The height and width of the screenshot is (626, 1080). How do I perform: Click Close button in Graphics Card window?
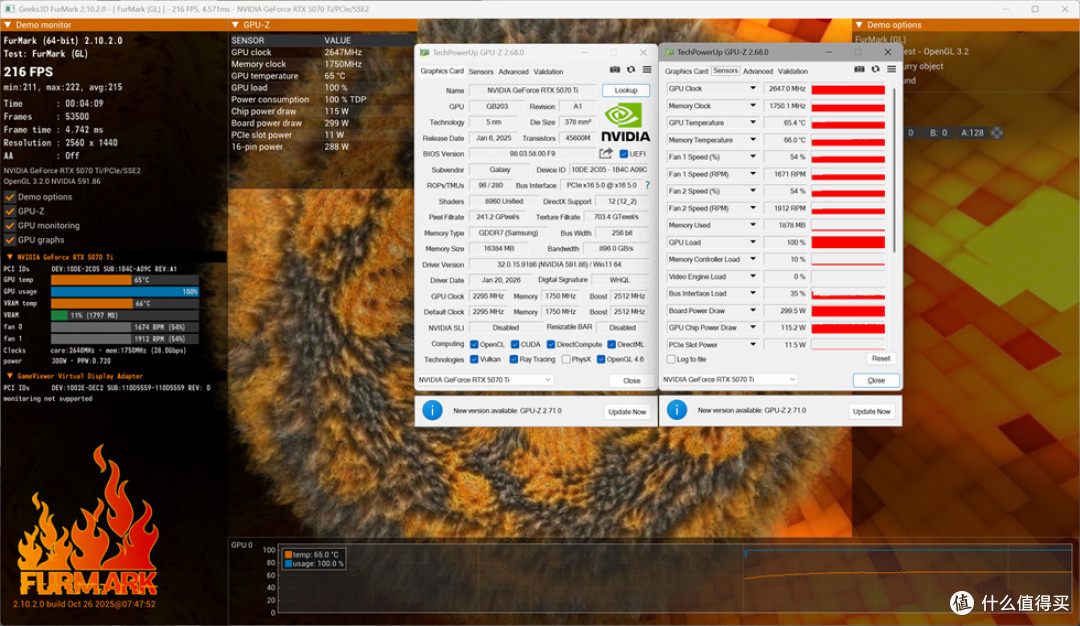[x=632, y=380]
